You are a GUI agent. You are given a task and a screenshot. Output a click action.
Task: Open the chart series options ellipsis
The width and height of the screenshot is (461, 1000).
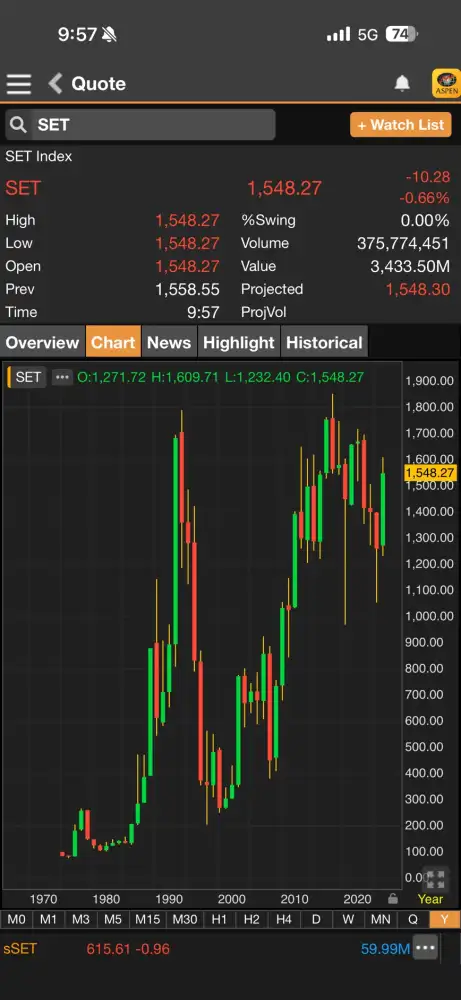tap(62, 377)
